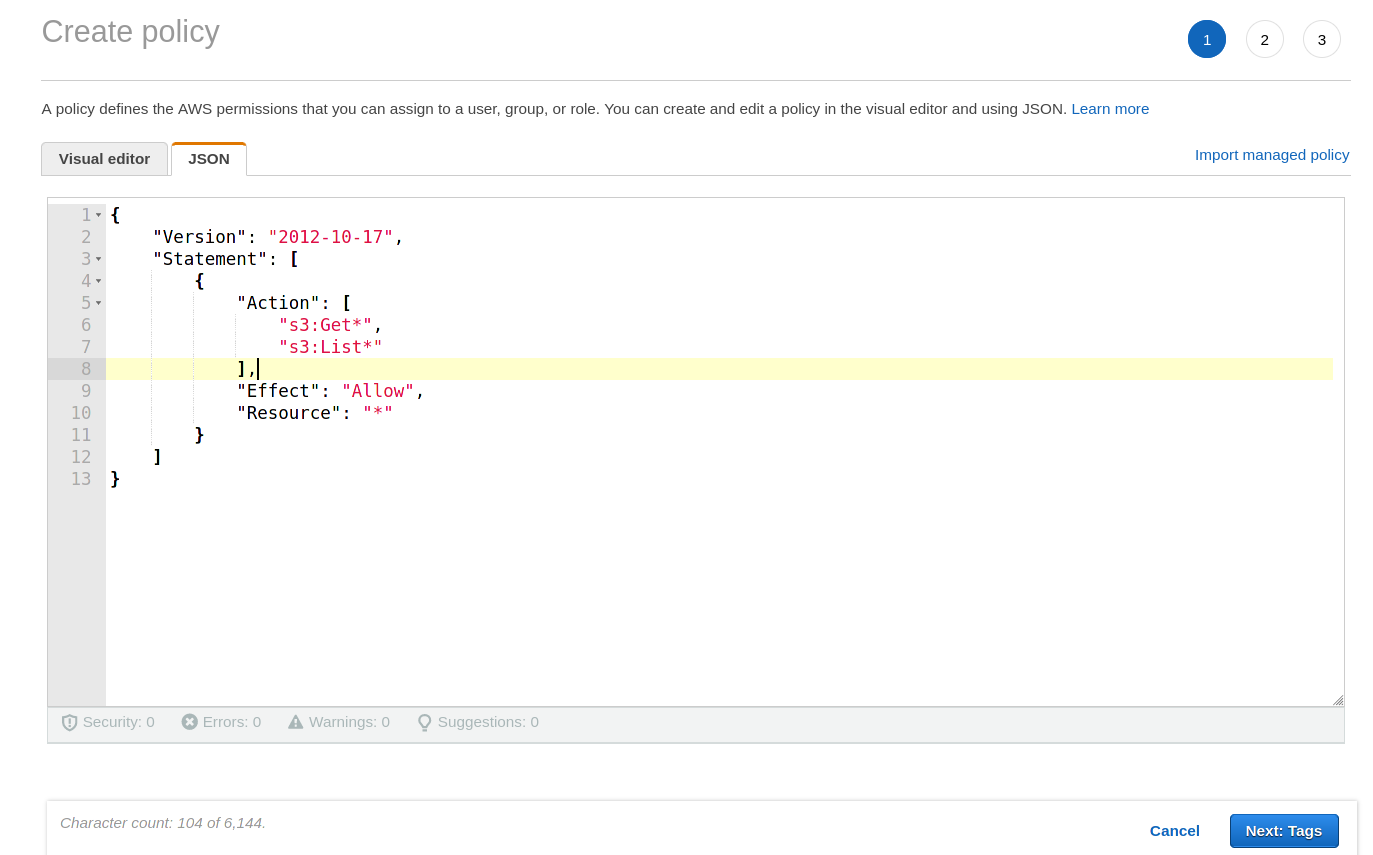Open step 3 of the policy wizard
This screenshot has height=855, width=1373.
[x=1321, y=38]
